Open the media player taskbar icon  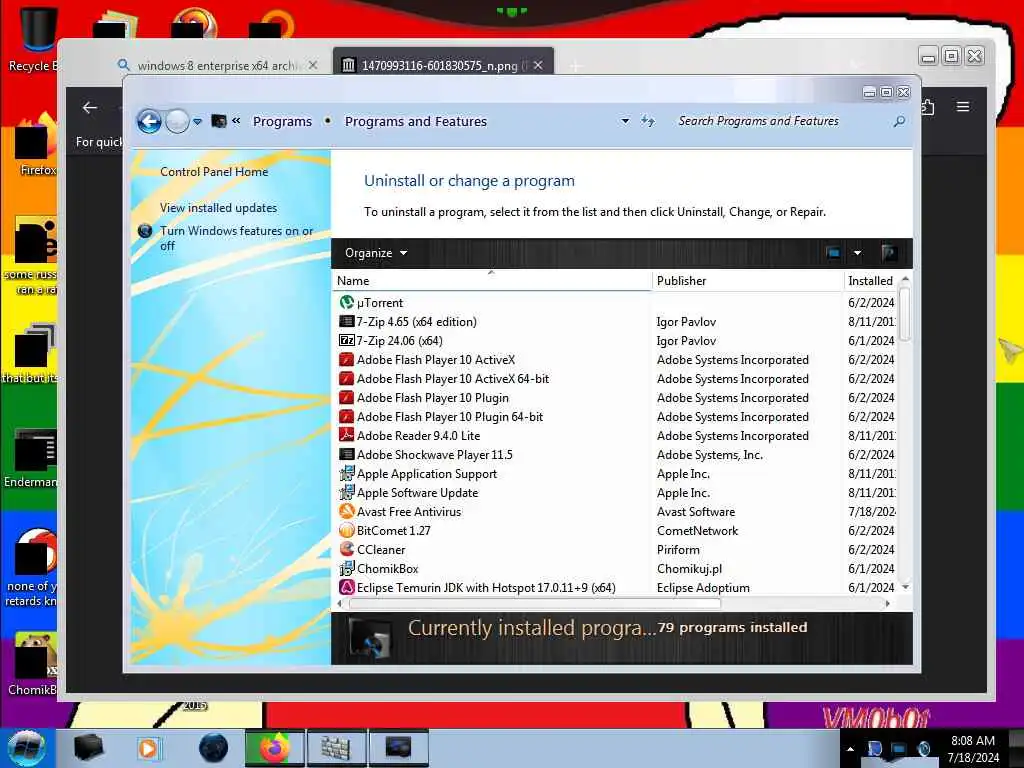[149, 748]
